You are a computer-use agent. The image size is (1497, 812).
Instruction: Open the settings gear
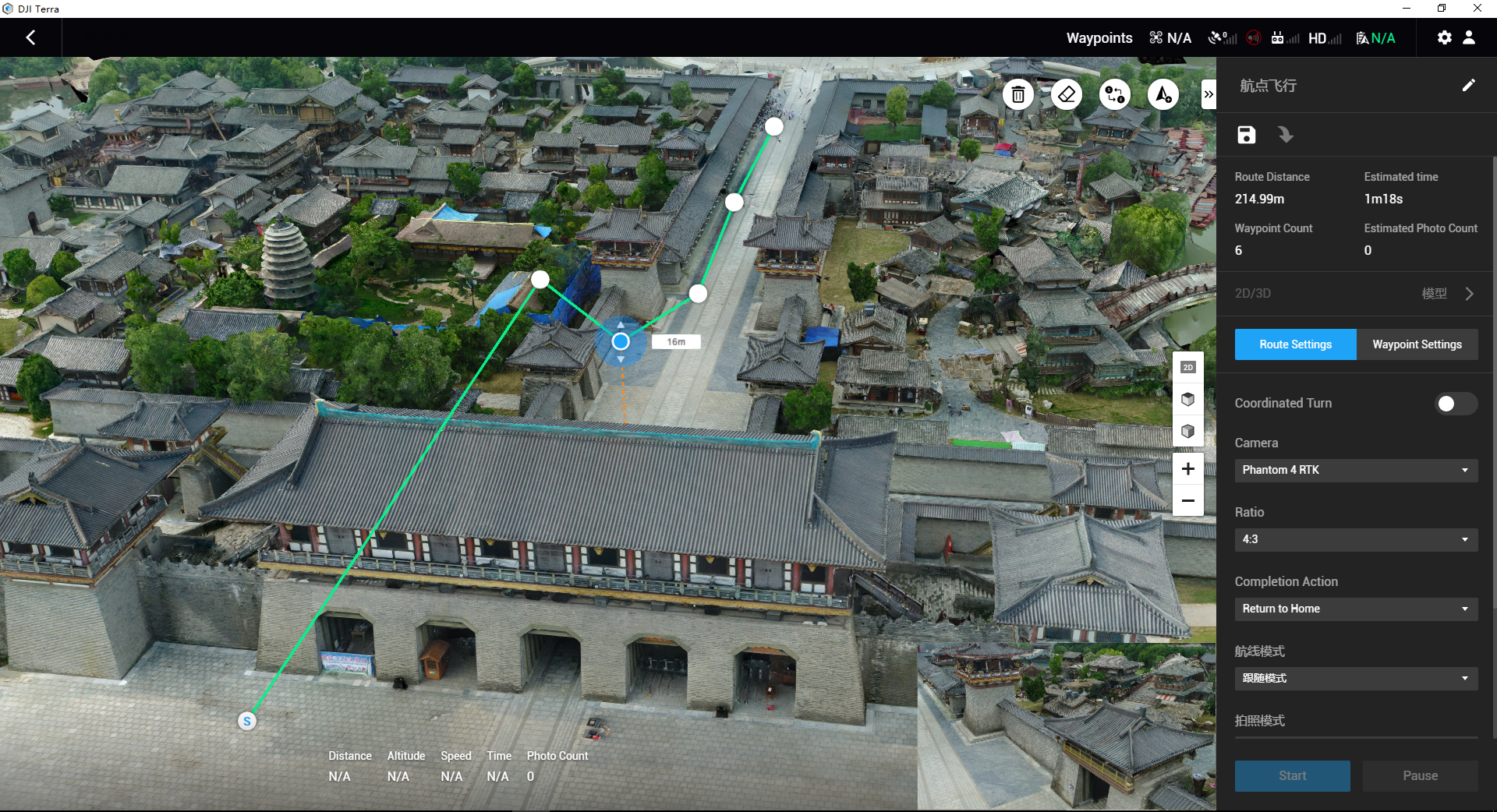1444,37
